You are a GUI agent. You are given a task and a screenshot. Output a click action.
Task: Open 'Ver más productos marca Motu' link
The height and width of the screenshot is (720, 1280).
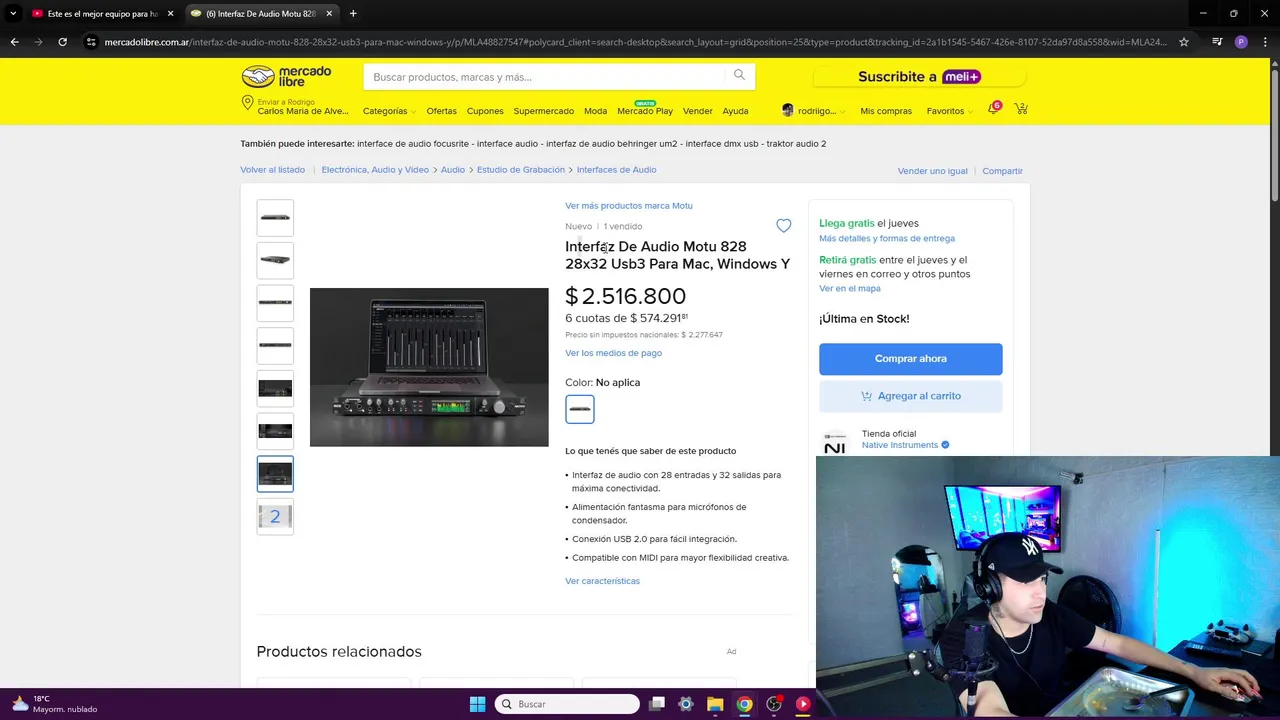pos(628,206)
